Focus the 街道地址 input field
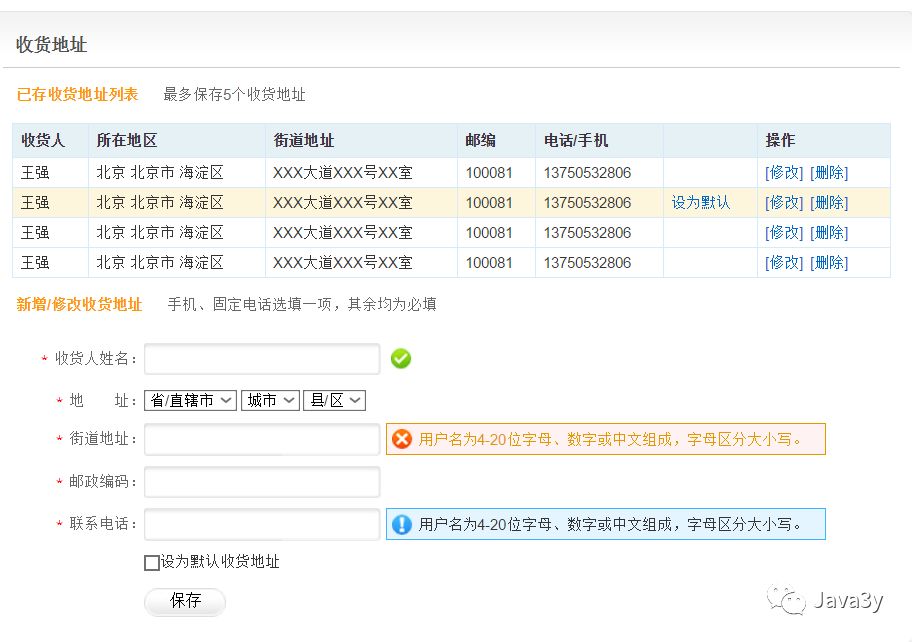This screenshot has height=642, width=912. 262,439
